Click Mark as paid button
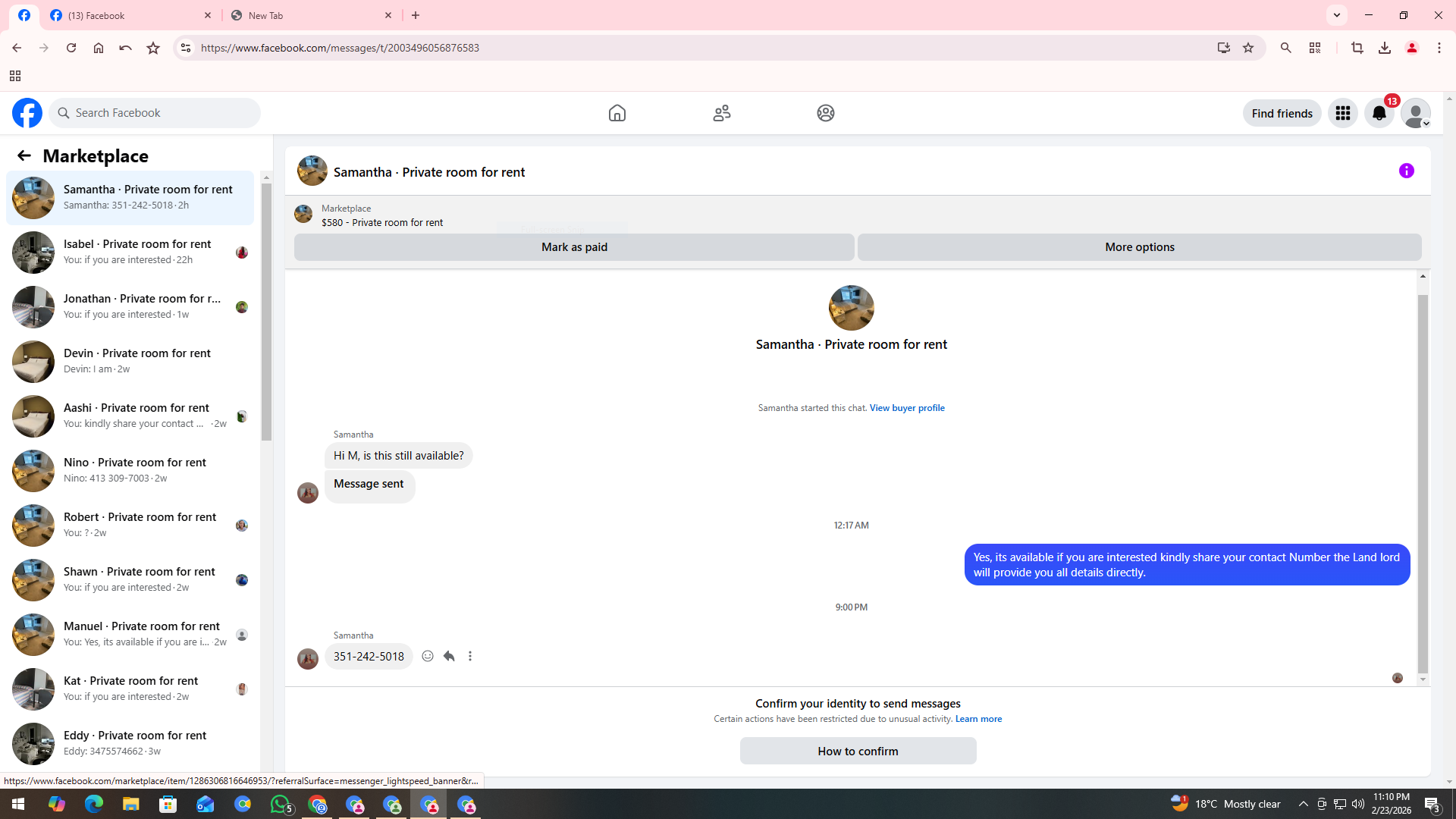The height and width of the screenshot is (819, 1456). [574, 247]
